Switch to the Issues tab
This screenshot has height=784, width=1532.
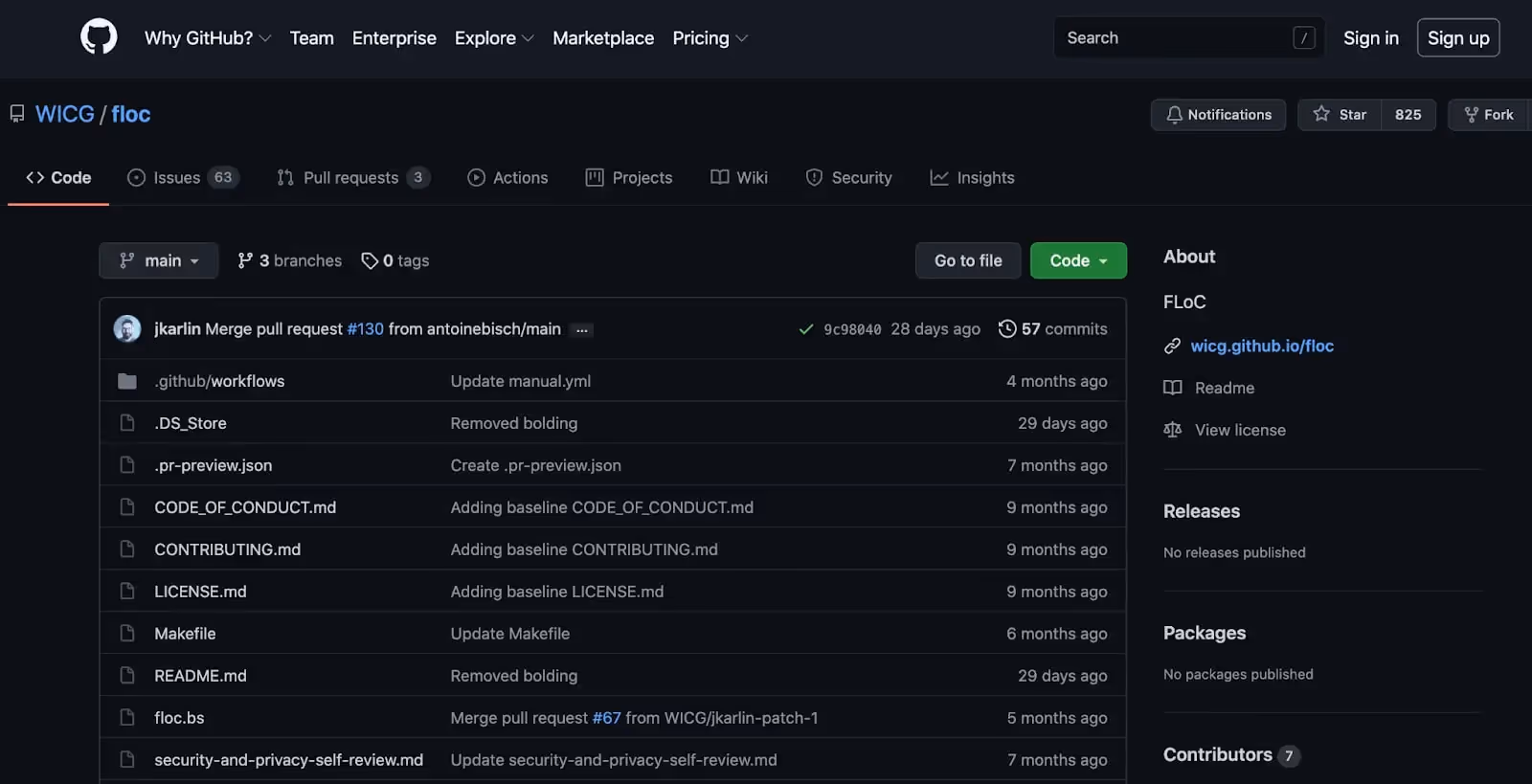pos(183,177)
